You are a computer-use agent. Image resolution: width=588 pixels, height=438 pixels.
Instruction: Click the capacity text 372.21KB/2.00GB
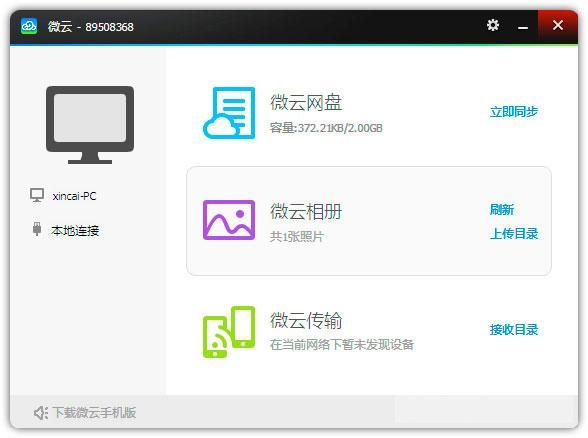[x=326, y=128]
